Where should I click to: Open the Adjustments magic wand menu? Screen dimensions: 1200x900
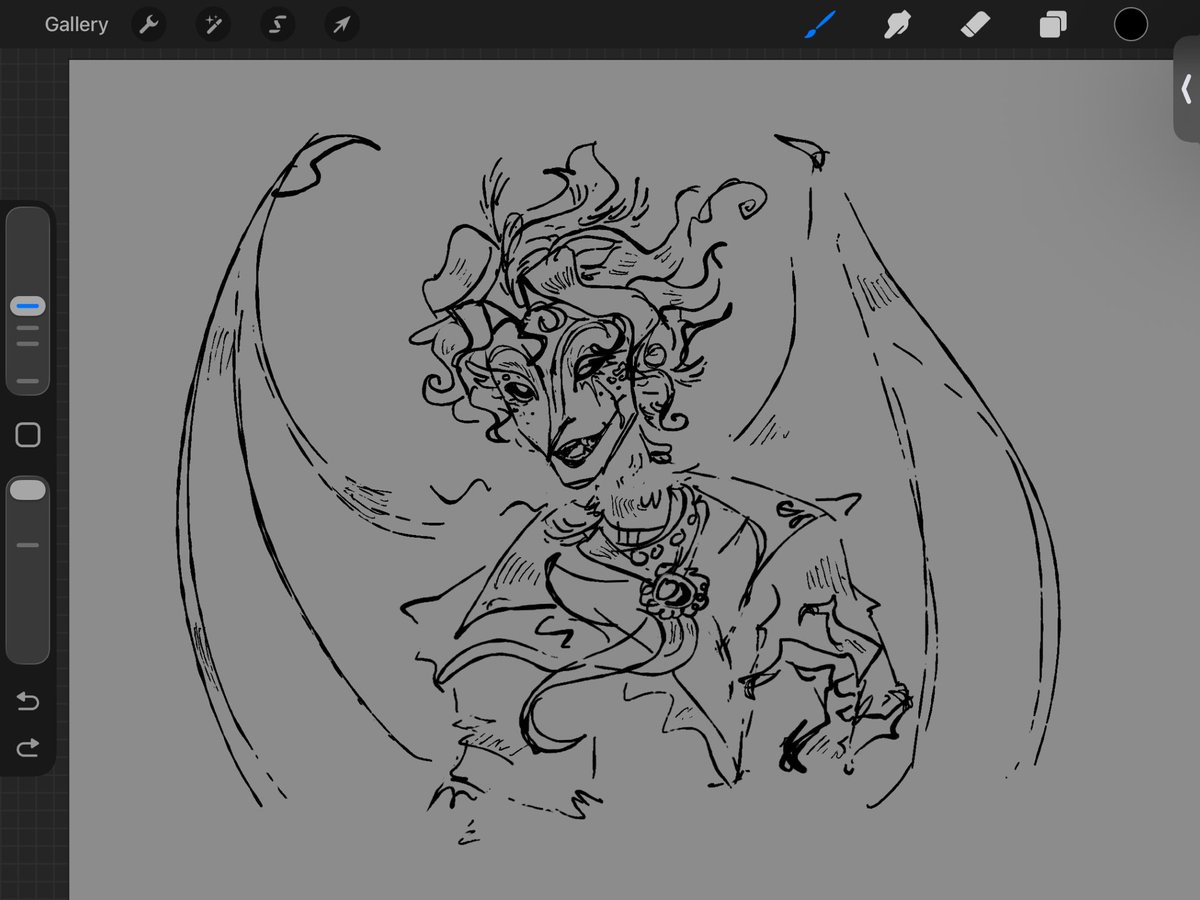[212, 25]
